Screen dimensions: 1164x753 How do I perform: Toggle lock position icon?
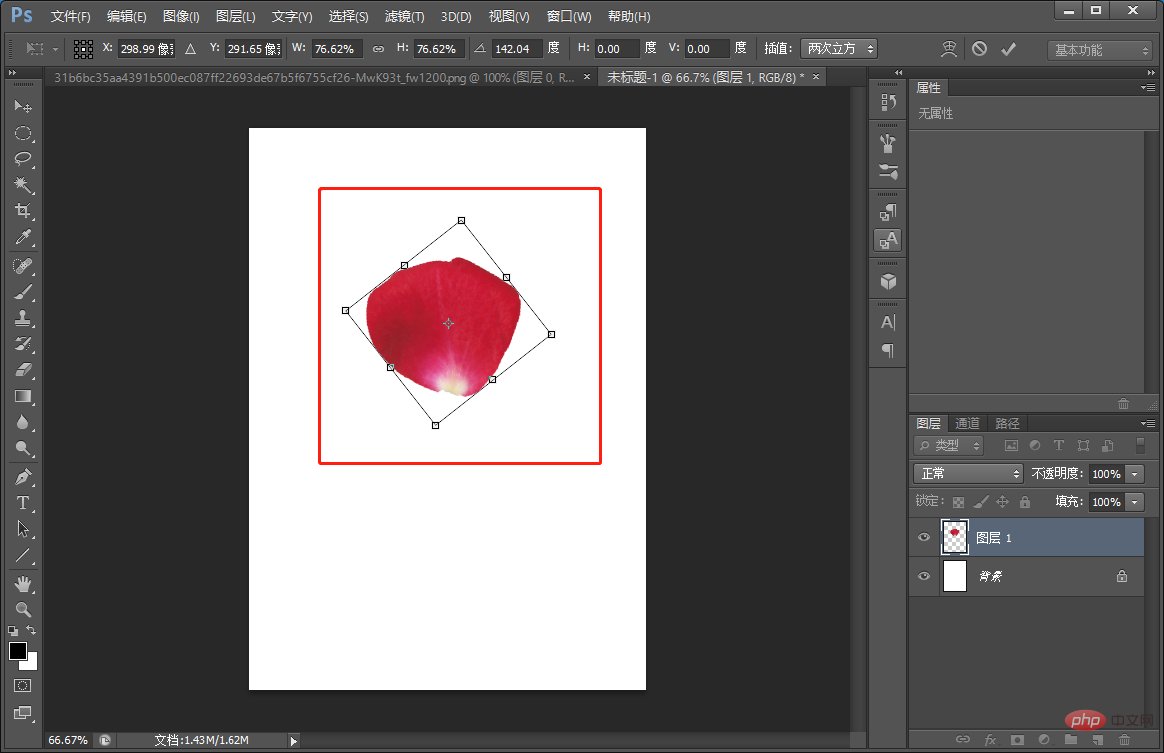(x=1003, y=502)
